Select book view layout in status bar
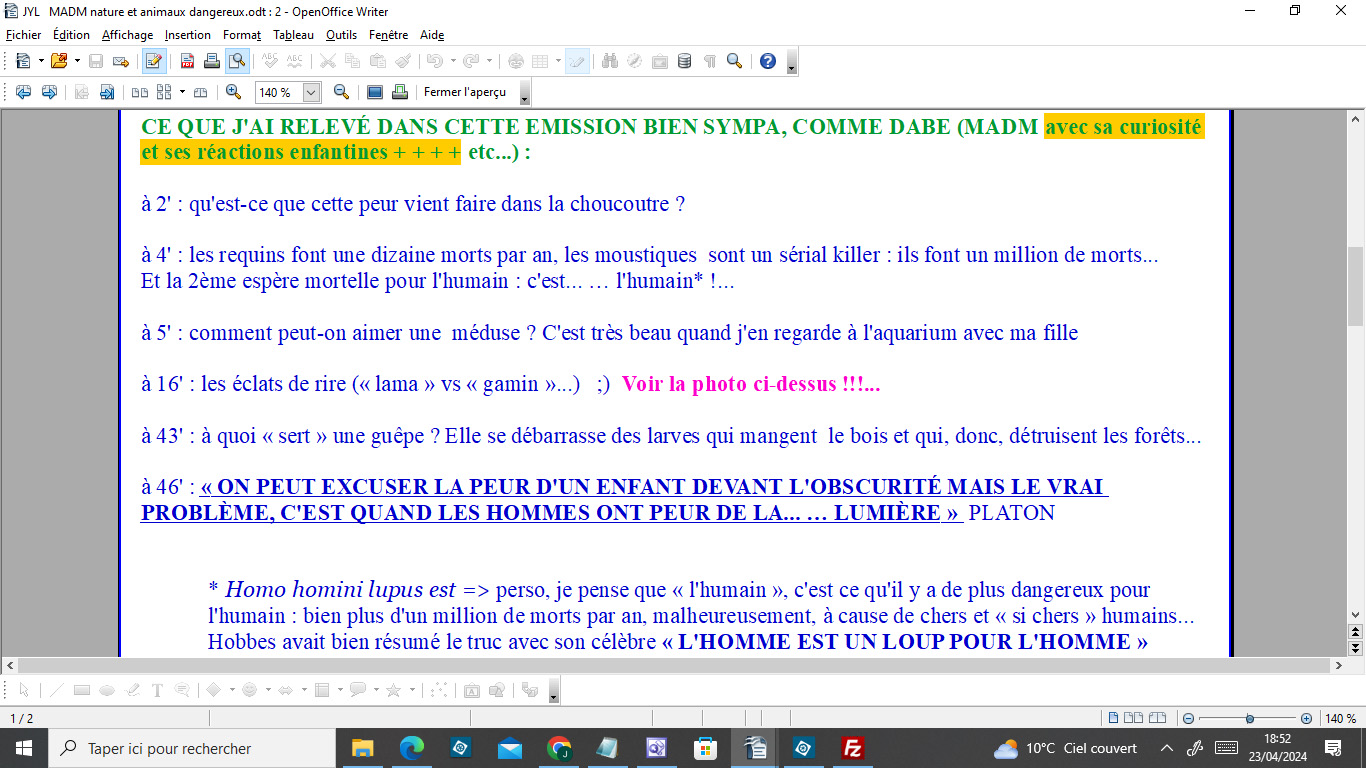Viewport: 1366px width, 768px height. tap(1157, 718)
